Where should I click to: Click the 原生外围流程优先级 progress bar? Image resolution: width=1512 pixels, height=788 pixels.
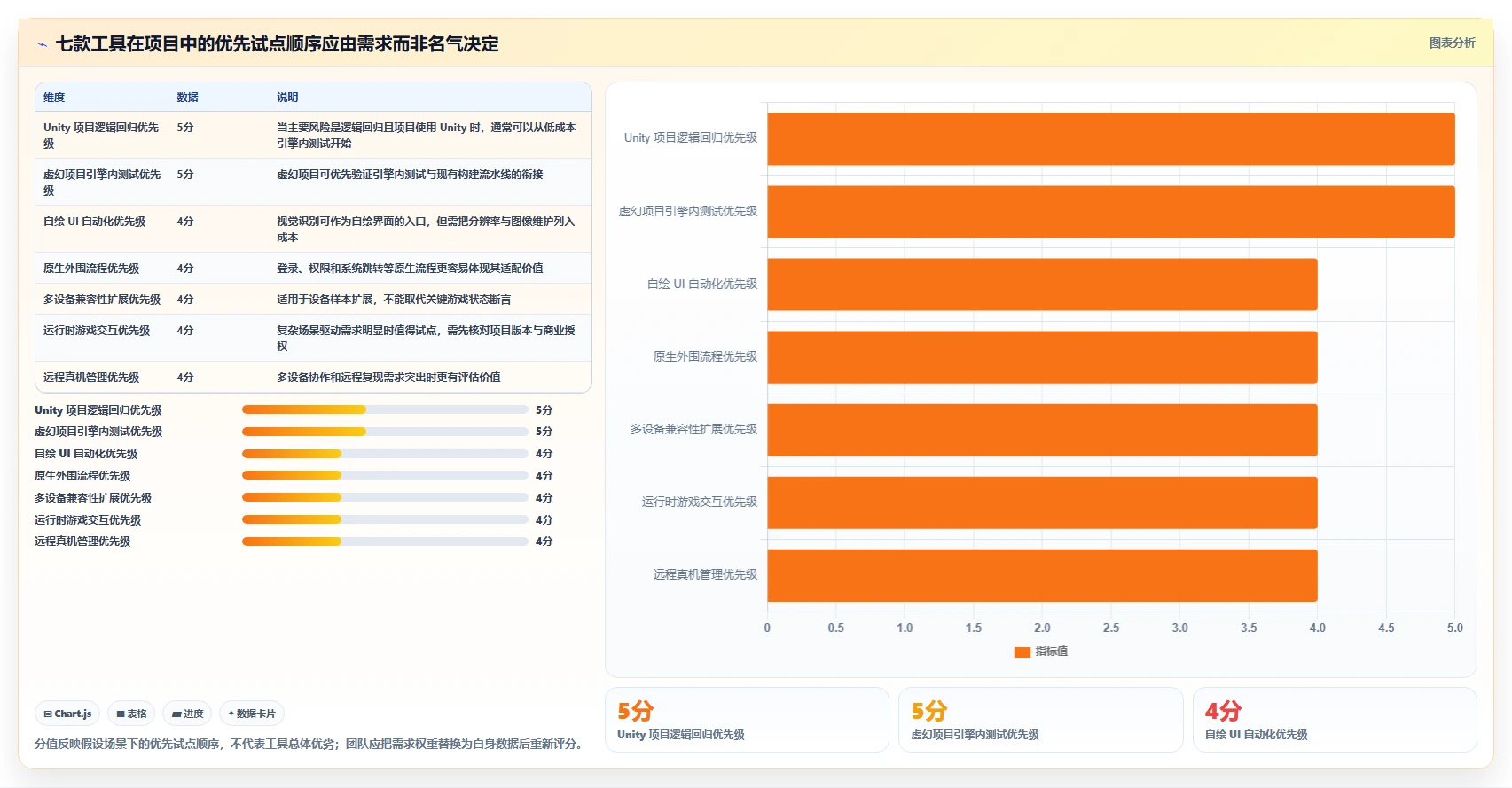pos(385,475)
